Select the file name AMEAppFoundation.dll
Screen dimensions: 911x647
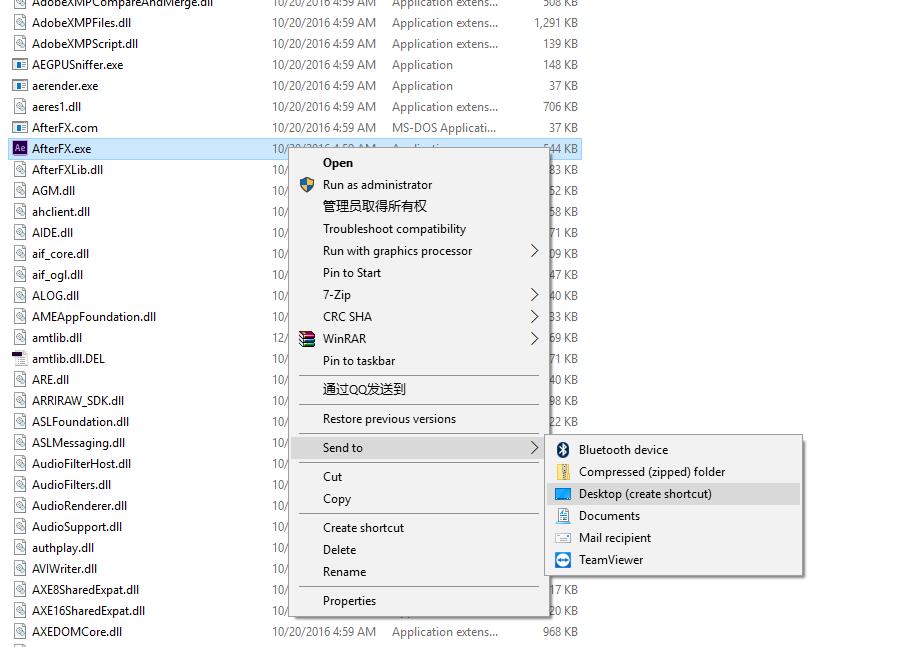pos(94,317)
